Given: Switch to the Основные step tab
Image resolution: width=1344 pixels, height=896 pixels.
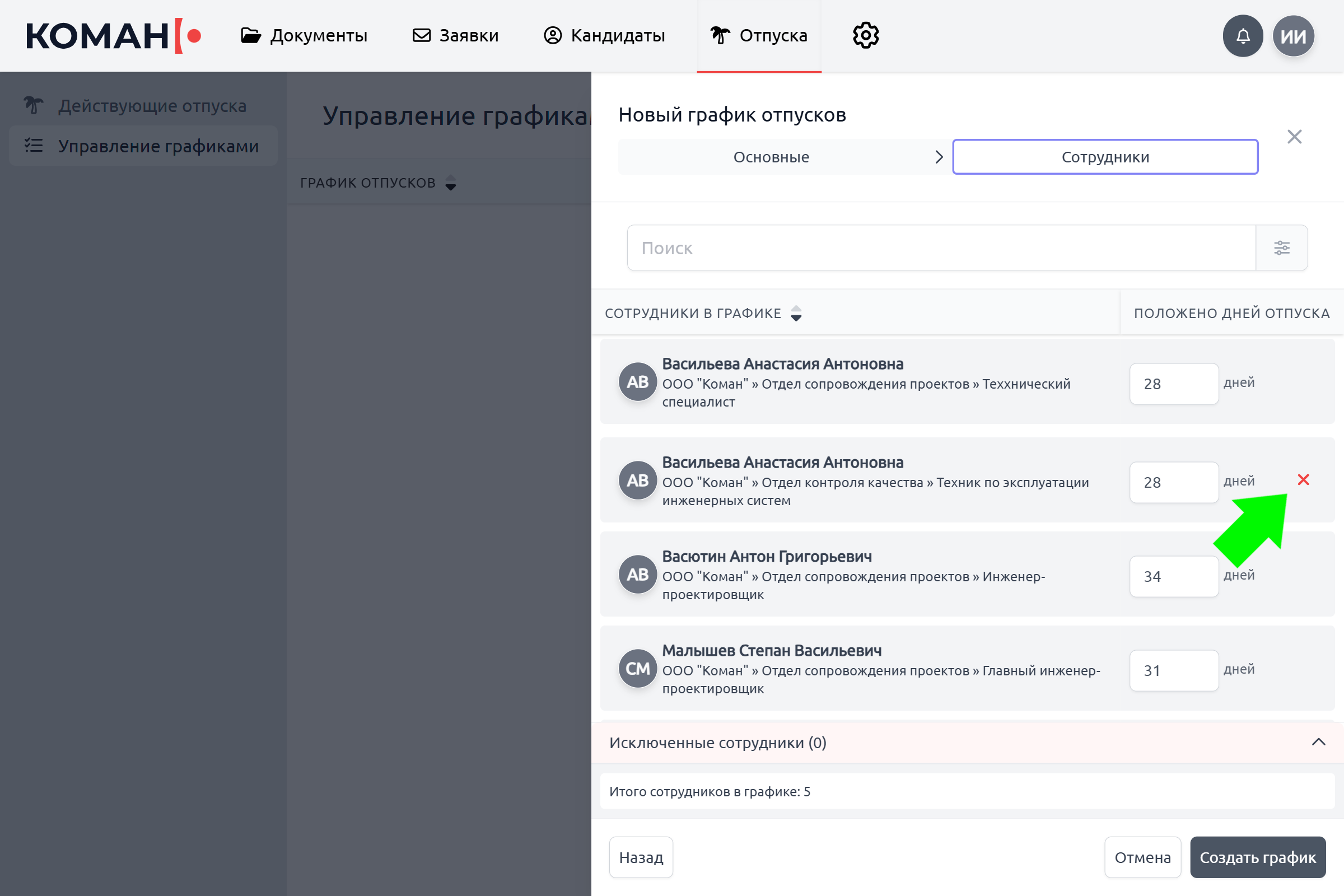Looking at the screenshot, I should [x=771, y=157].
